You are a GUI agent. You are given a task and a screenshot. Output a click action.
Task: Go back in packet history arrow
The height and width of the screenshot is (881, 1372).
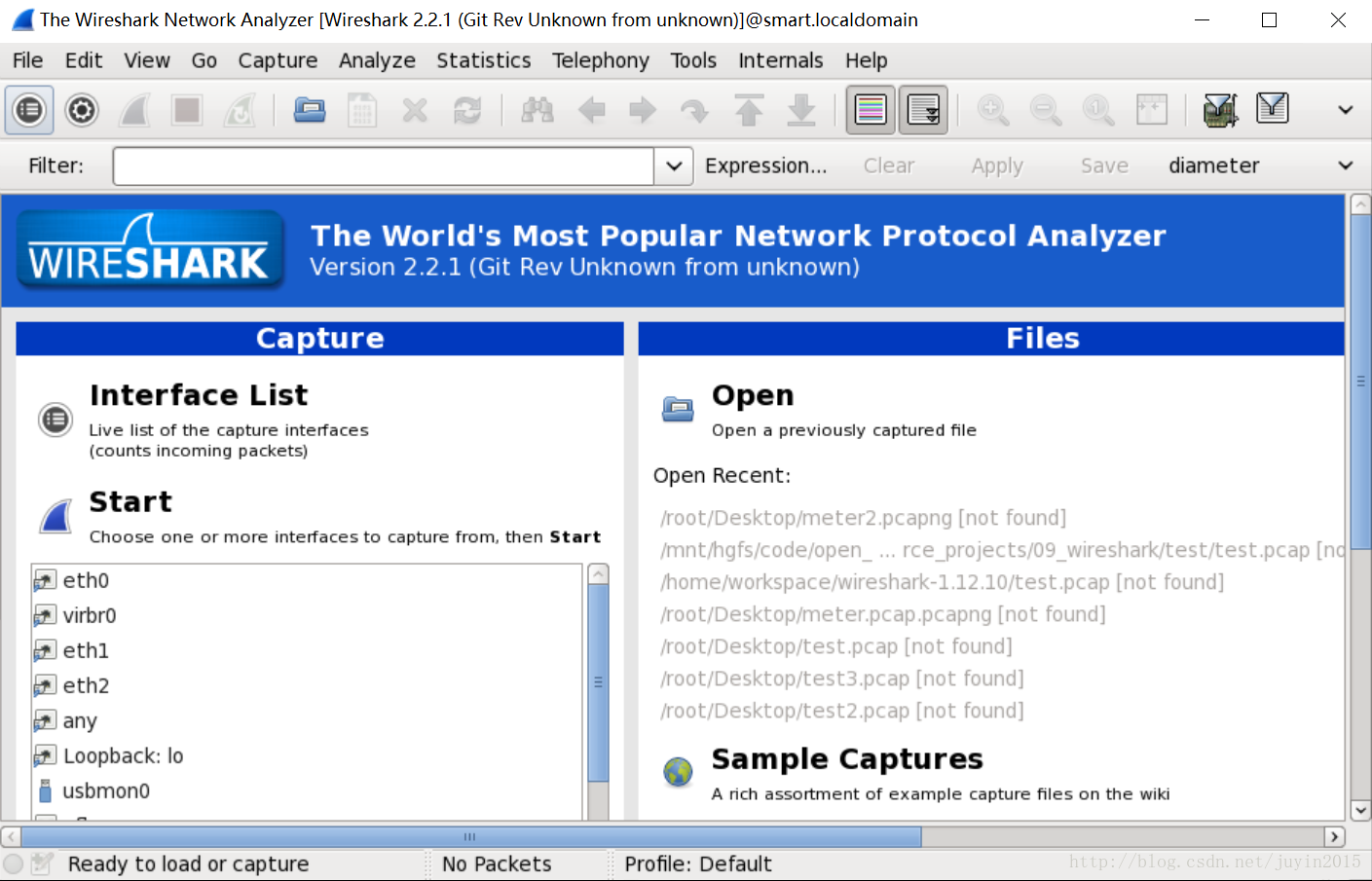[591, 110]
